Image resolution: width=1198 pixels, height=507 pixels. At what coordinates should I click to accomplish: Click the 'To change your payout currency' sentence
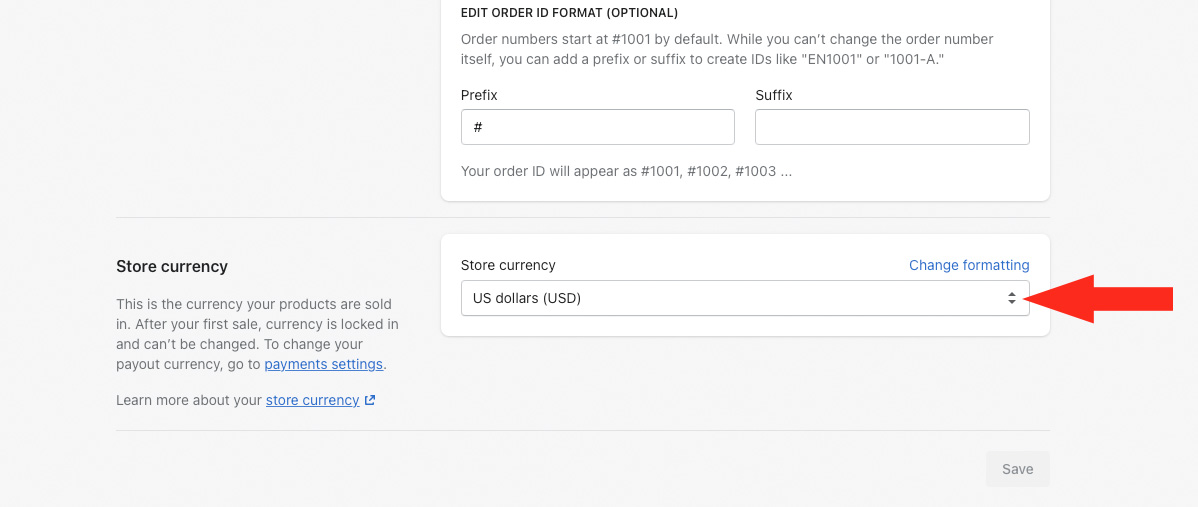252,354
